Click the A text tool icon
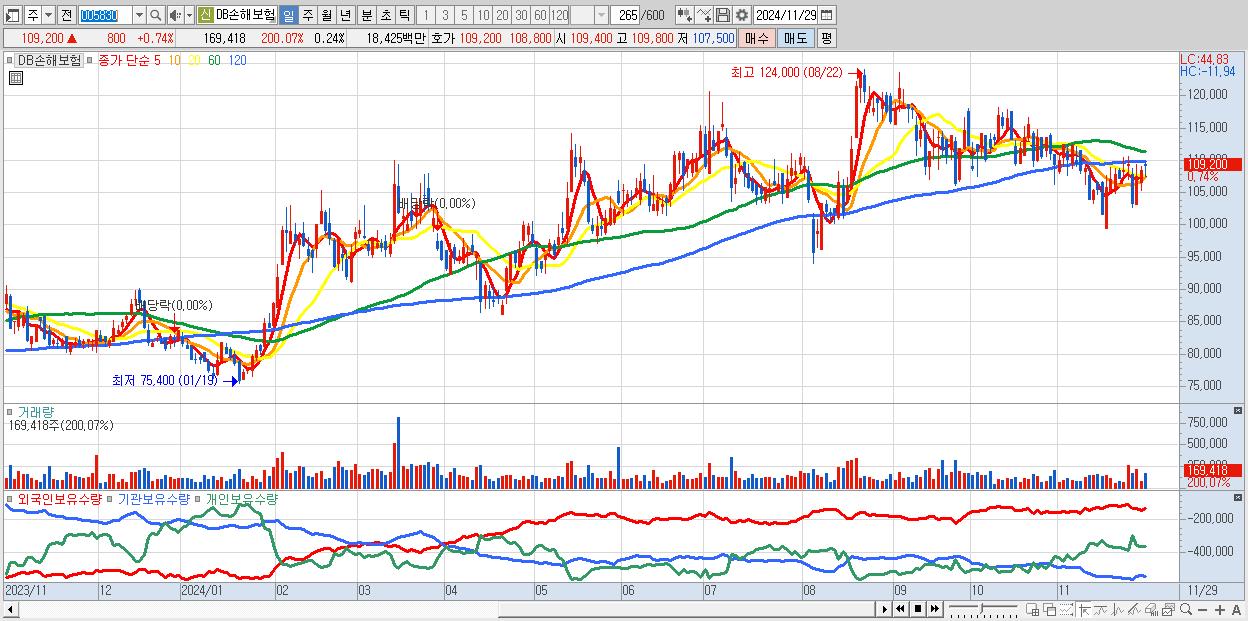Image resolution: width=1248 pixels, height=621 pixels. (1237, 609)
